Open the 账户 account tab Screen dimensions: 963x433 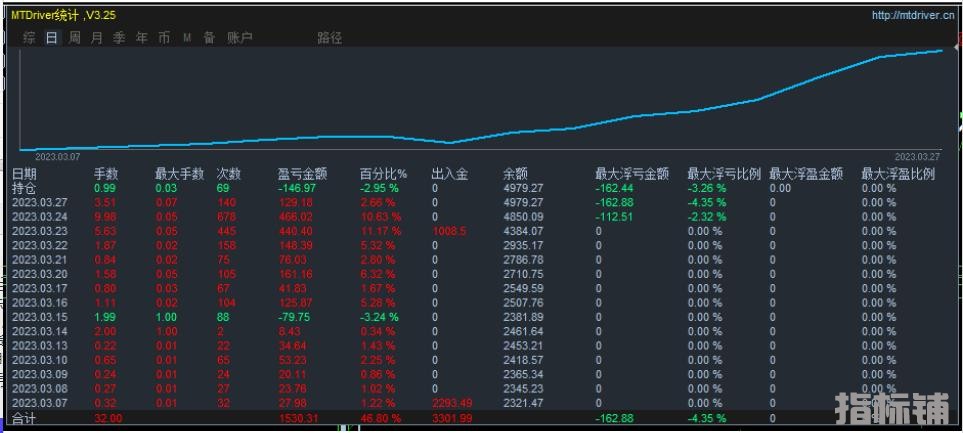[240, 38]
